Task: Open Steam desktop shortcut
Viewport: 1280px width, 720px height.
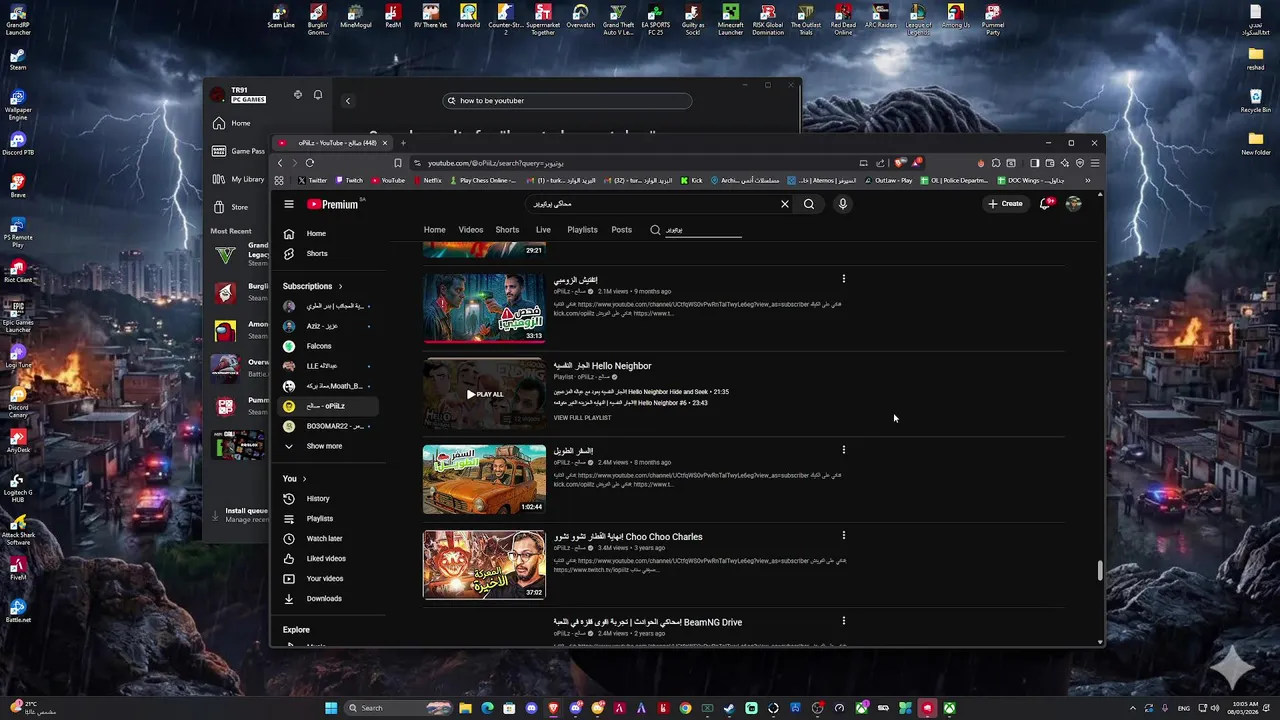Action: (18, 58)
